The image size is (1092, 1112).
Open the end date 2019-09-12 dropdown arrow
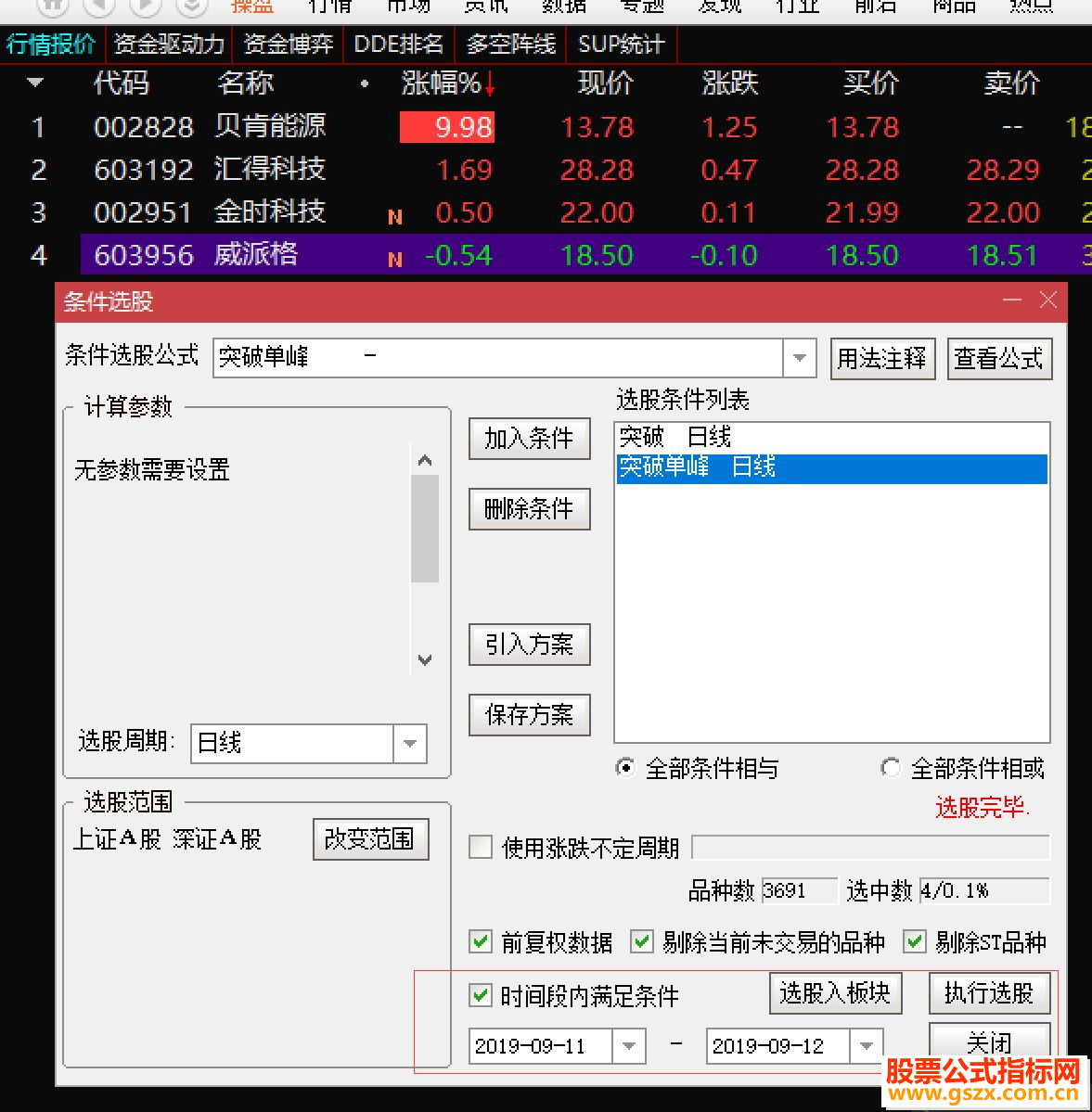[867, 1045]
